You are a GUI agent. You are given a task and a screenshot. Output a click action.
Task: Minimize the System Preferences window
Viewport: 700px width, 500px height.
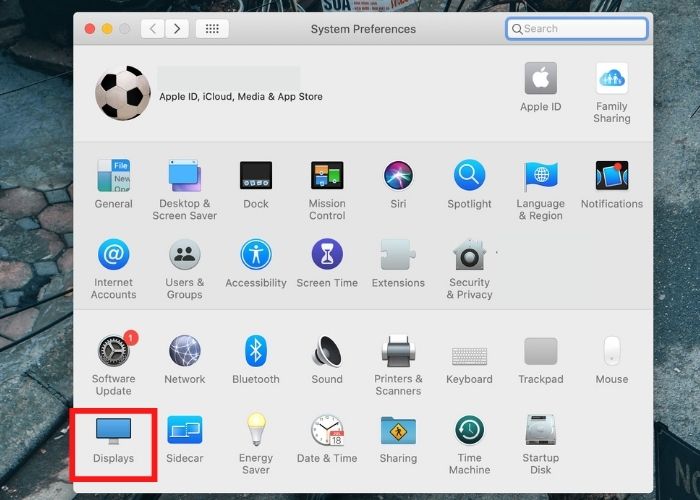[x=107, y=29]
